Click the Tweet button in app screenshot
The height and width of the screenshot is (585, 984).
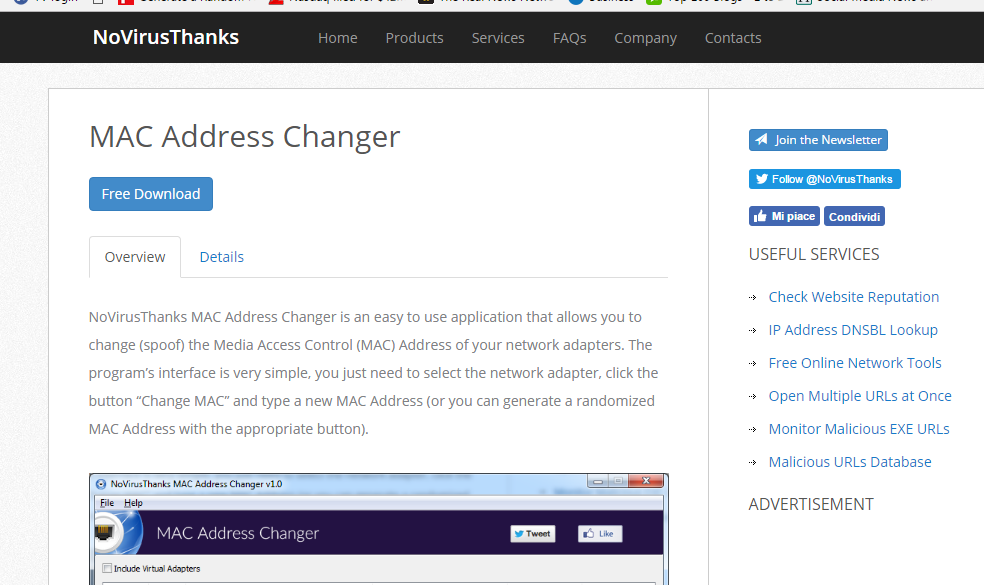coord(533,534)
